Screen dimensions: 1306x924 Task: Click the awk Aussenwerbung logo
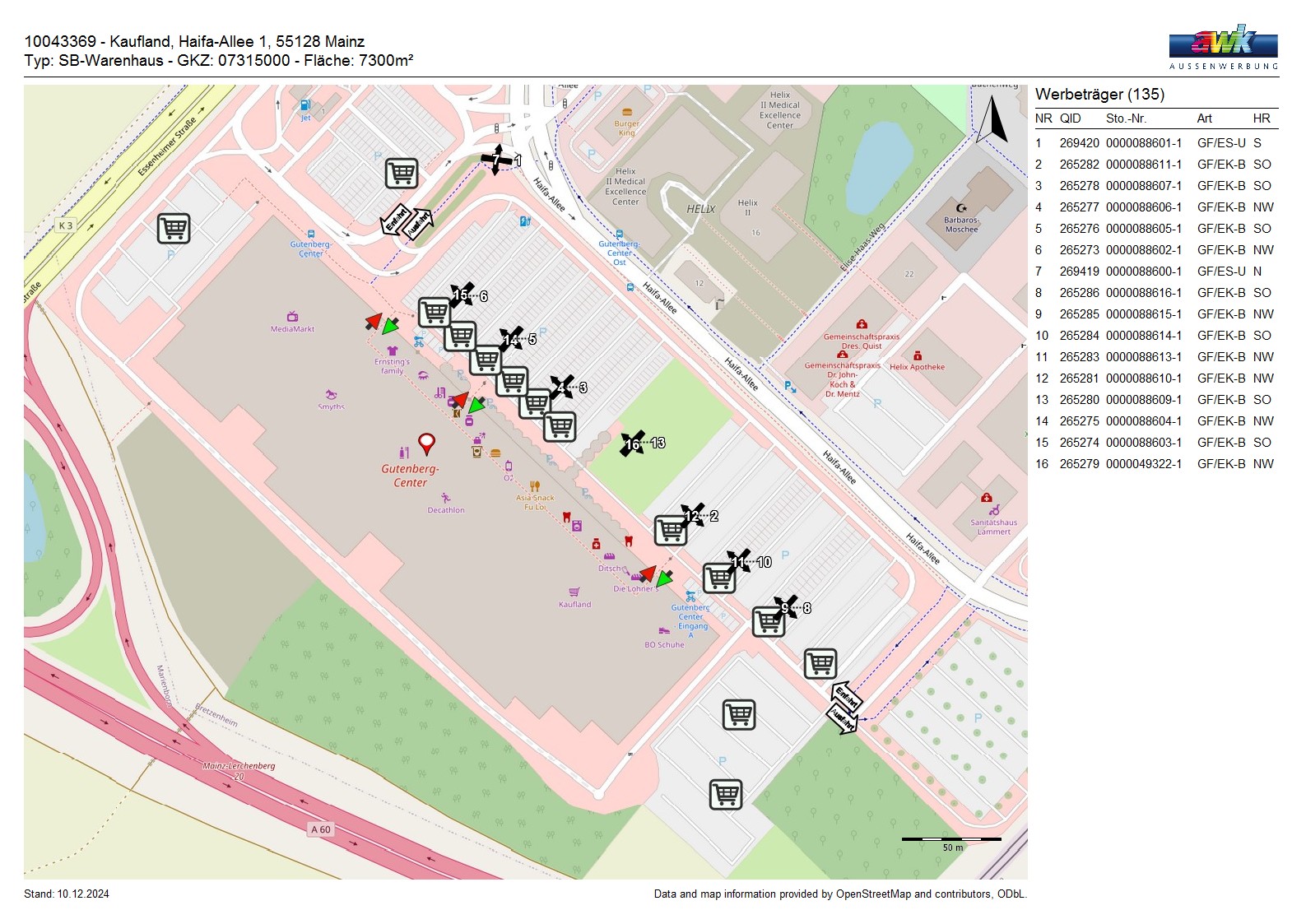click(1223, 44)
